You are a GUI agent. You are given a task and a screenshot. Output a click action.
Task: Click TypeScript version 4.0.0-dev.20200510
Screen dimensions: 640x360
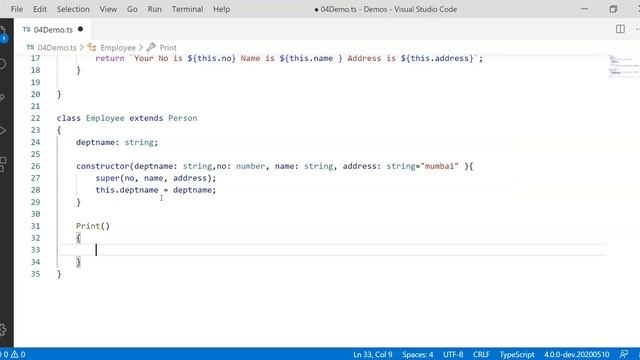(576, 354)
